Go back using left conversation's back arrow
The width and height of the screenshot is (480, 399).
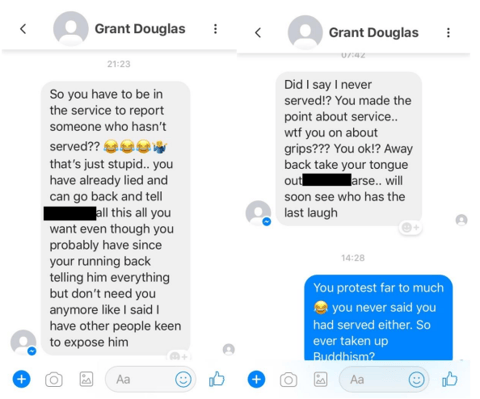(23, 29)
